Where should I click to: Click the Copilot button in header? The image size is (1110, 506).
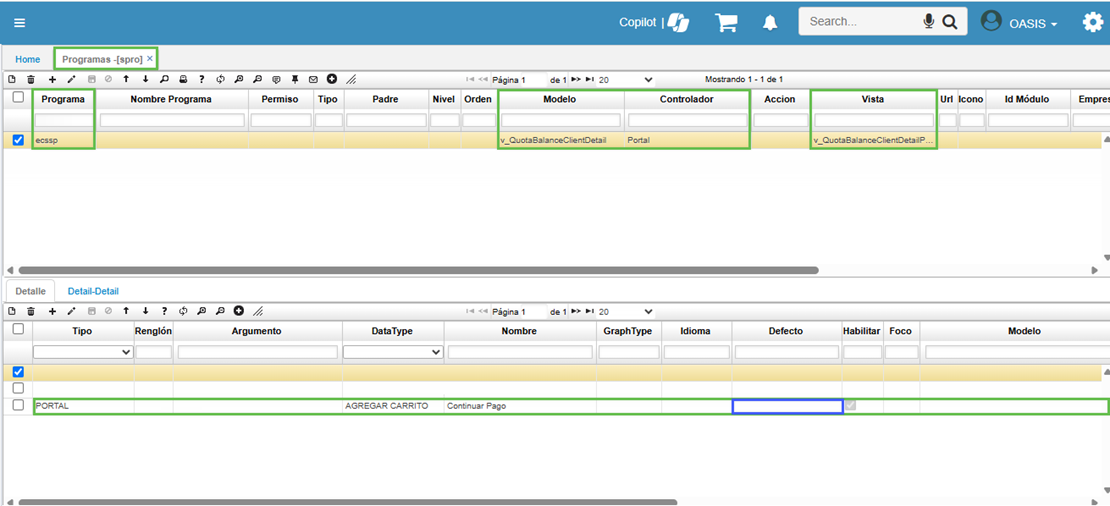[x=654, y=22]
